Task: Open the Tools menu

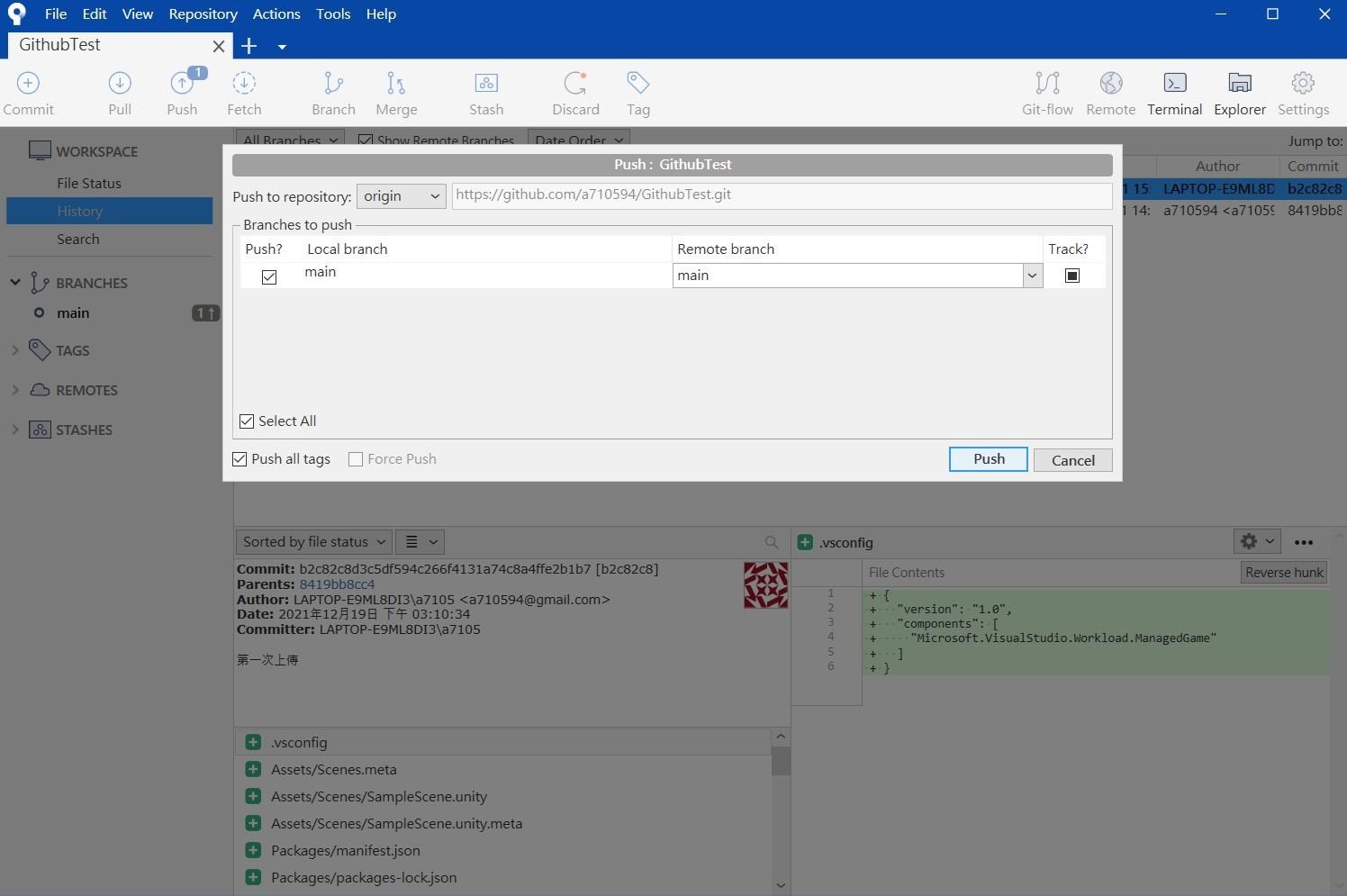Action: point(333,14)
